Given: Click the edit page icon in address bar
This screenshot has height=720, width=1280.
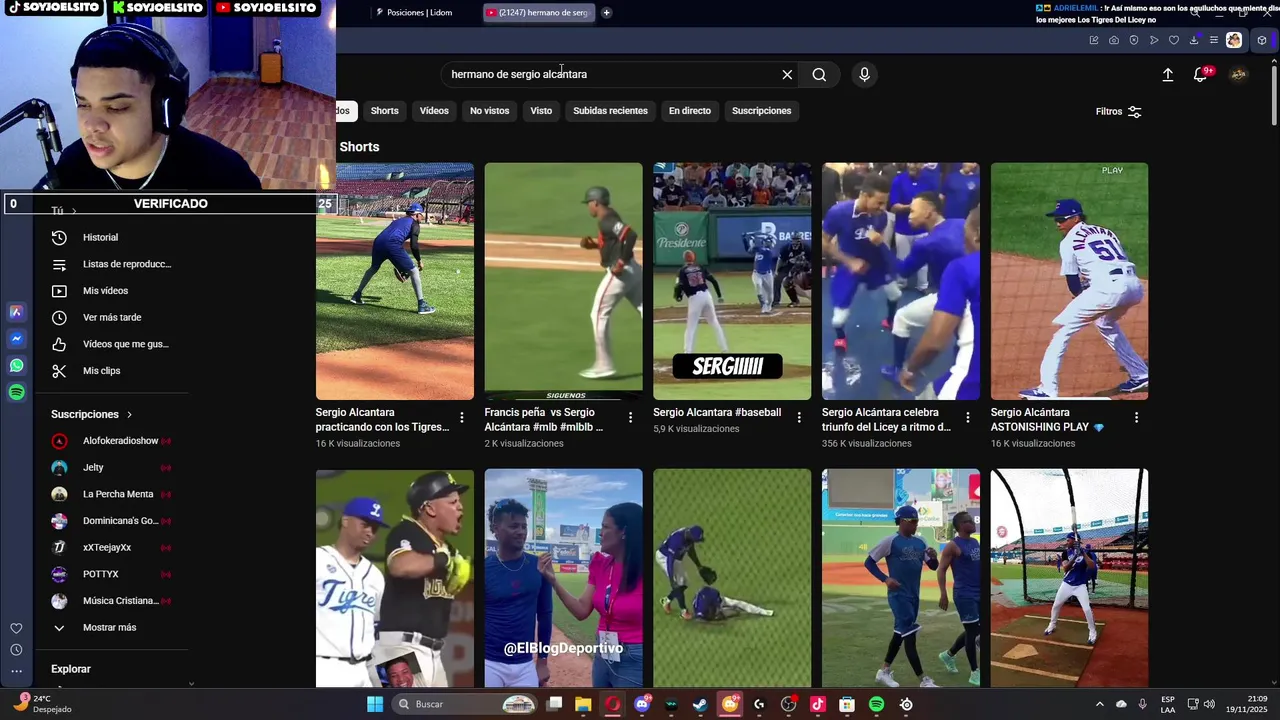Looking at the screenshot, I should click(x=1094, y=40).
